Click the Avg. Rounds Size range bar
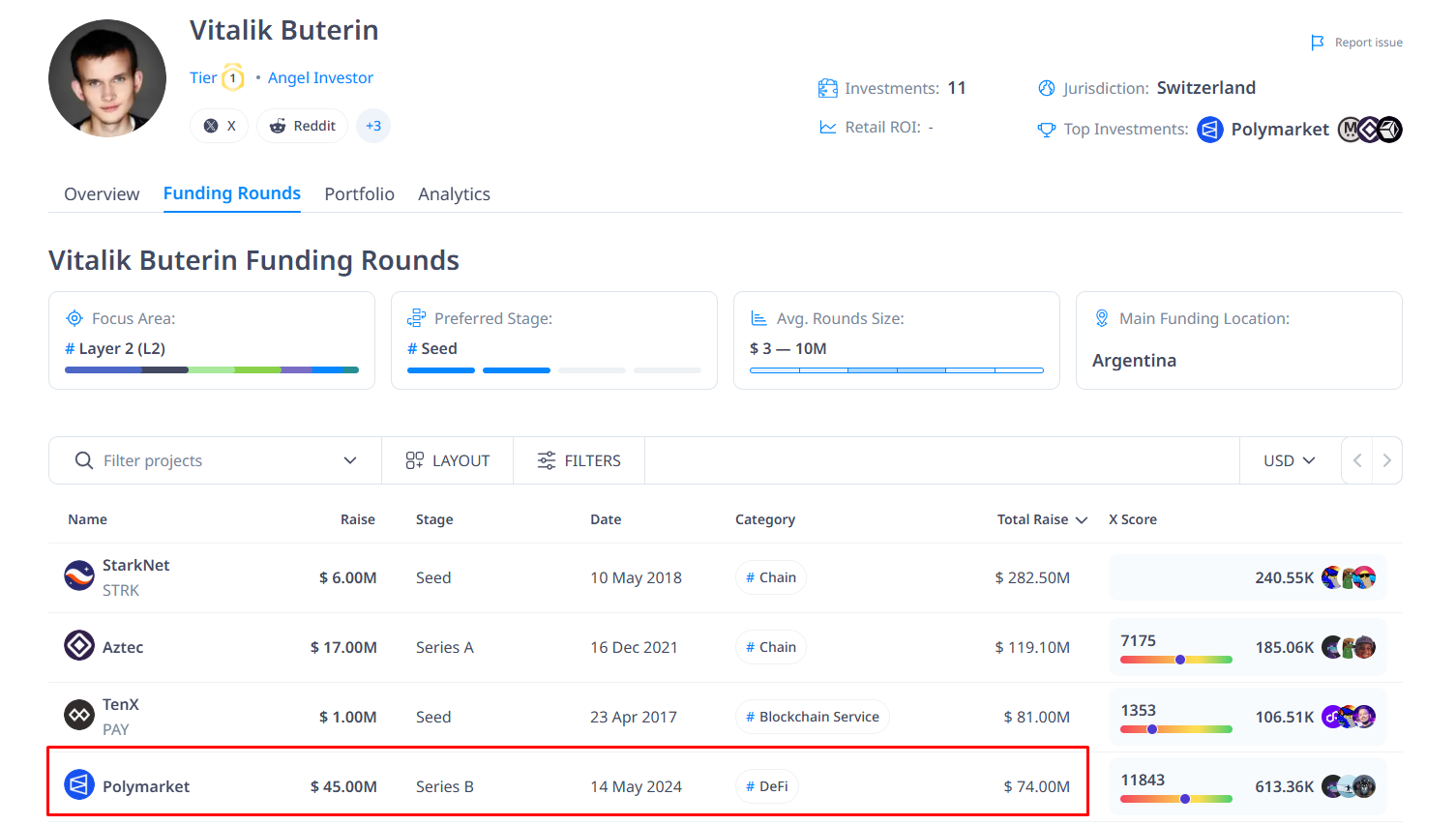The width and height of the screenshot is (1456, 825). 897,370
